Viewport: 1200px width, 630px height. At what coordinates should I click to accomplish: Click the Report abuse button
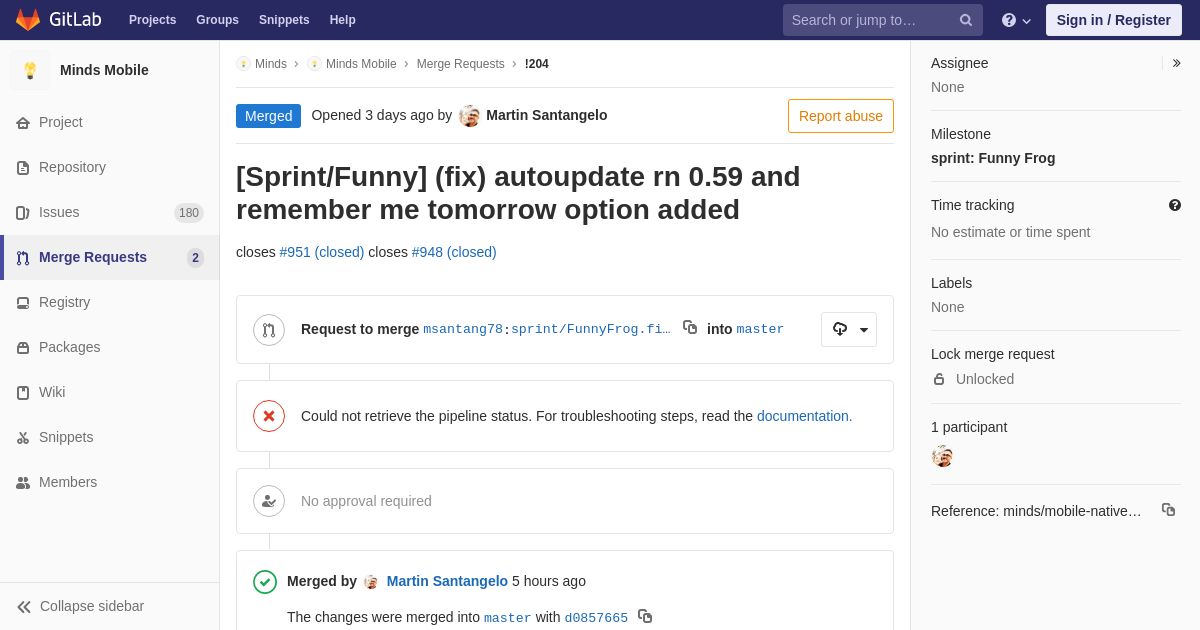pos(841,116)
